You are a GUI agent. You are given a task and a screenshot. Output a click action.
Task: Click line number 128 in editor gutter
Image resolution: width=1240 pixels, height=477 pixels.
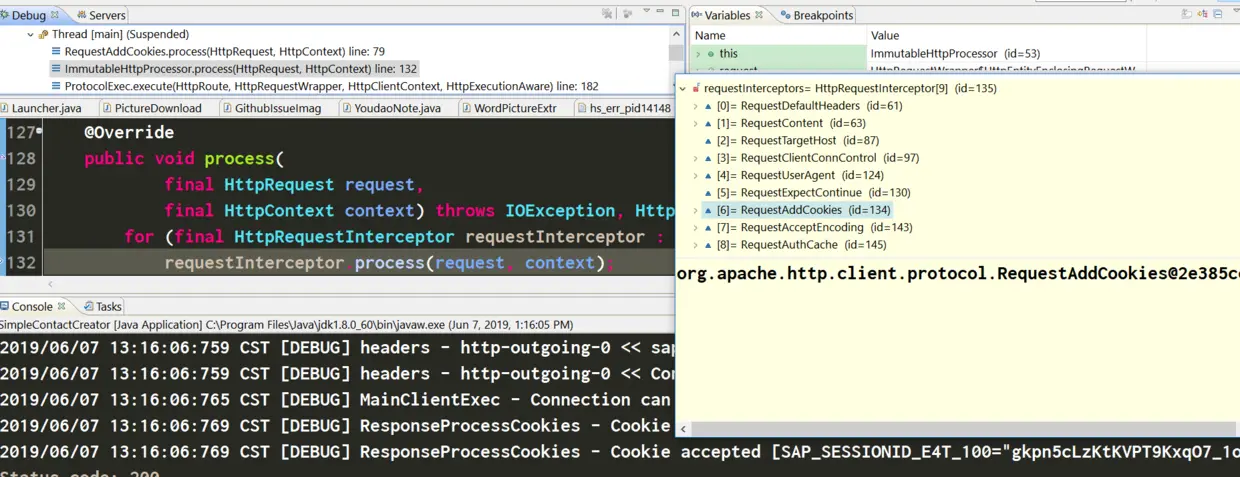point(21,158)
